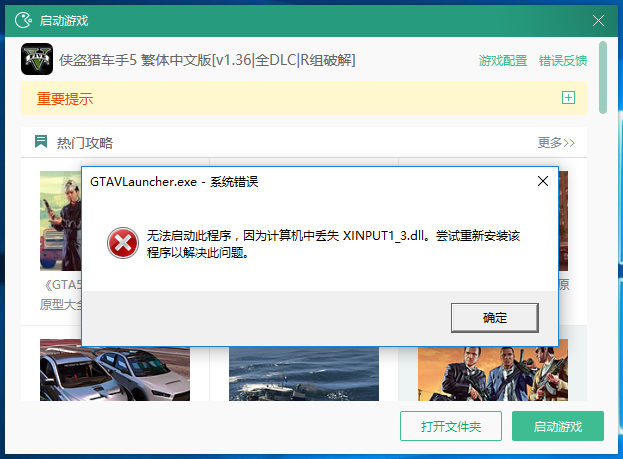Open the two silver cars thumbnail
This screenshot has height=459, width=623.
click(115, 370)
